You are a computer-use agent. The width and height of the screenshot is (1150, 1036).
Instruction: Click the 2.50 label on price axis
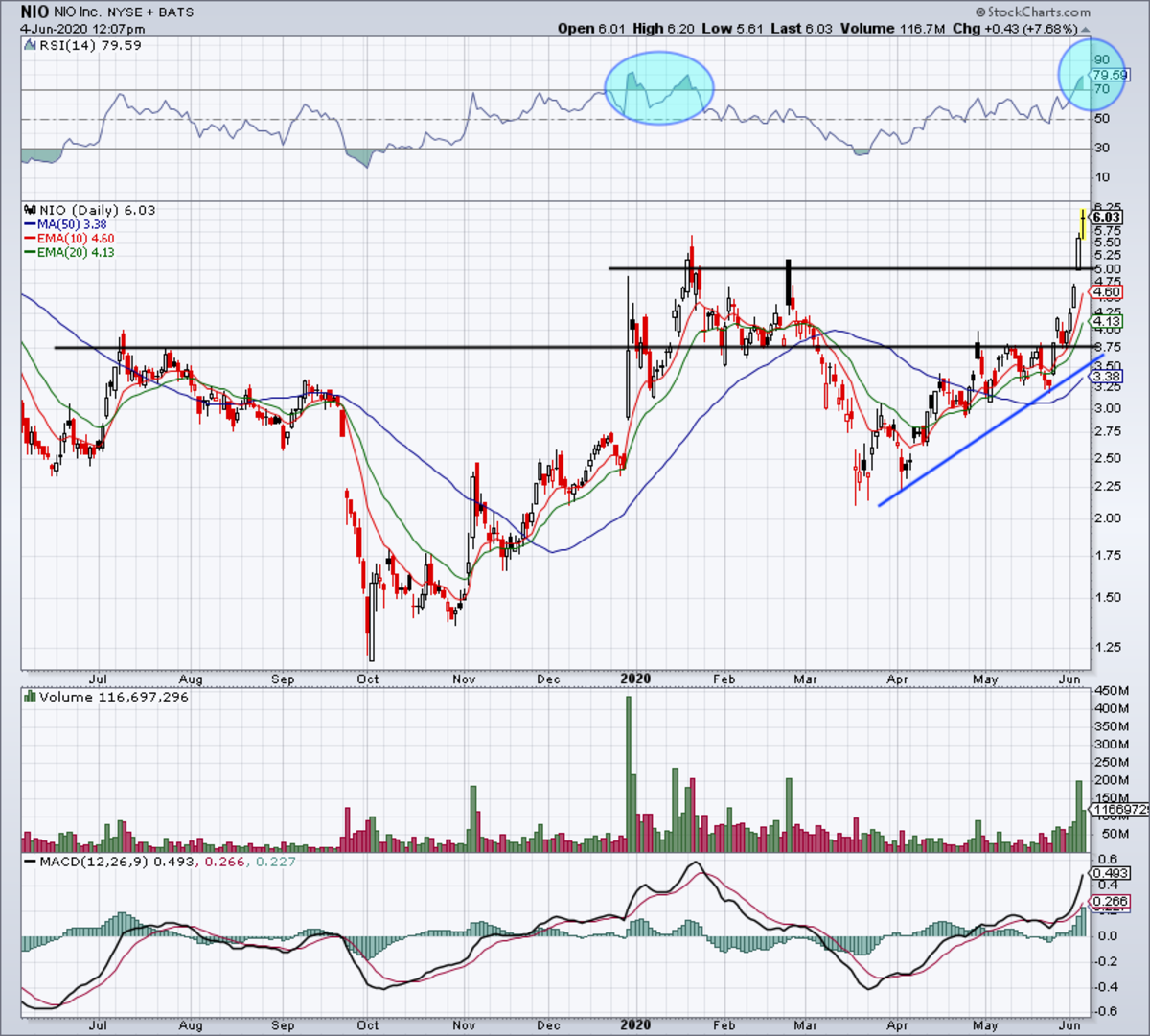[1108, 458]
